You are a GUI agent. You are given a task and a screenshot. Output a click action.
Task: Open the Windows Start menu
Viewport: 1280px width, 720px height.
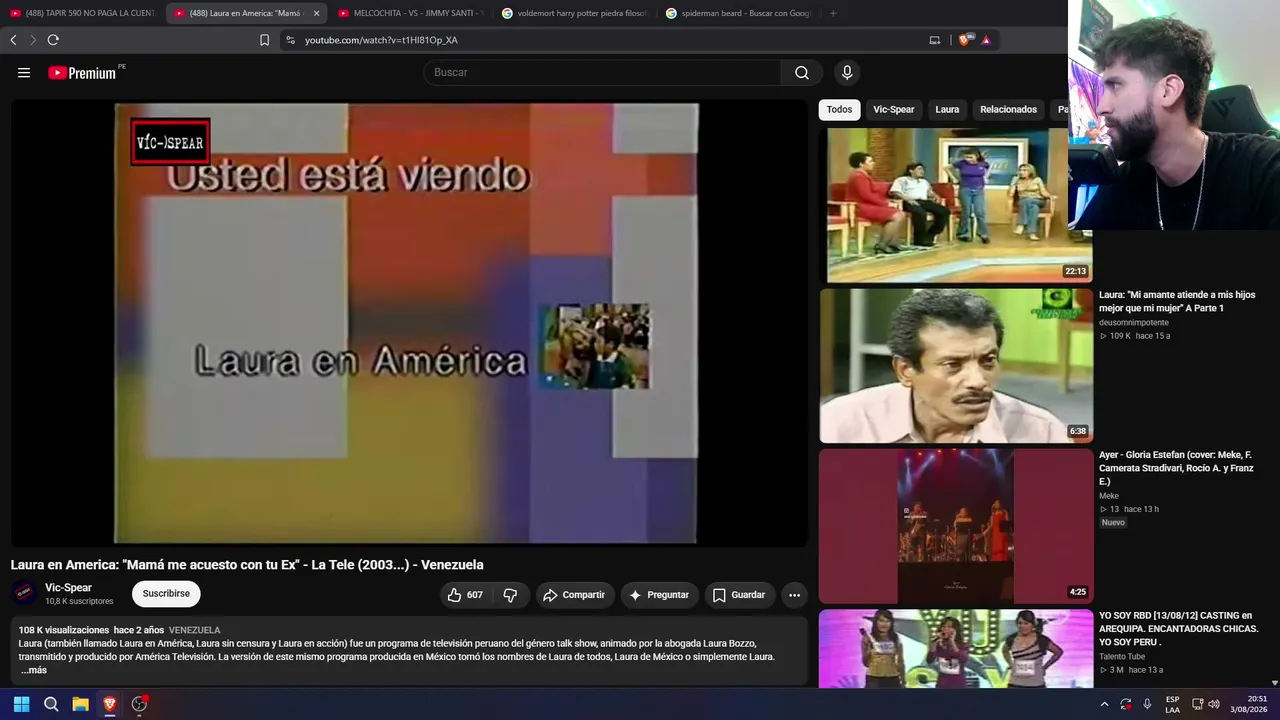tap(21, 704)
